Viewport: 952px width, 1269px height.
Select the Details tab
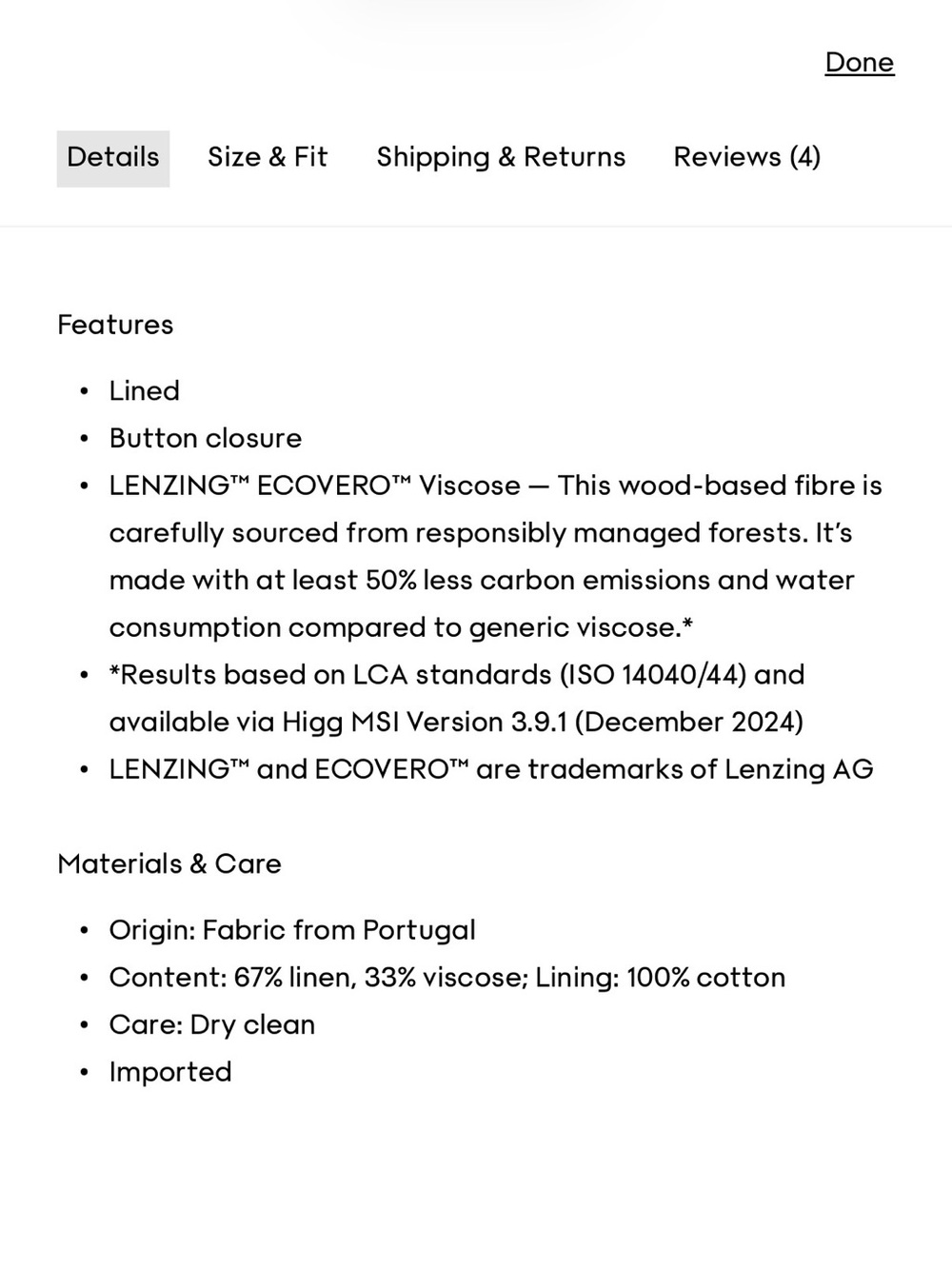click(x=113, y=158)
